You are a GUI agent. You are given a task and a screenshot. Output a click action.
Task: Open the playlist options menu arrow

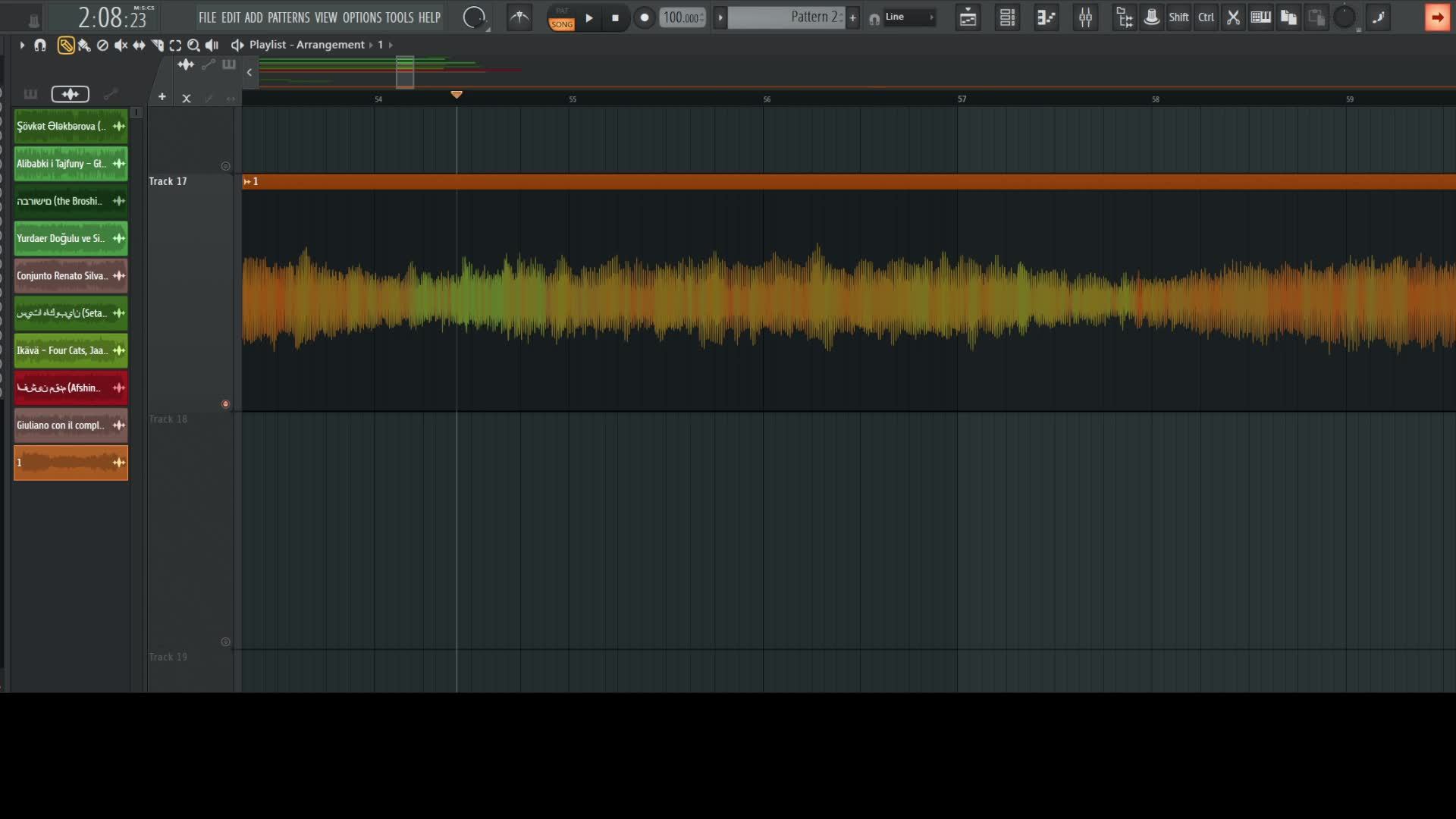click(x=22, y=45)
